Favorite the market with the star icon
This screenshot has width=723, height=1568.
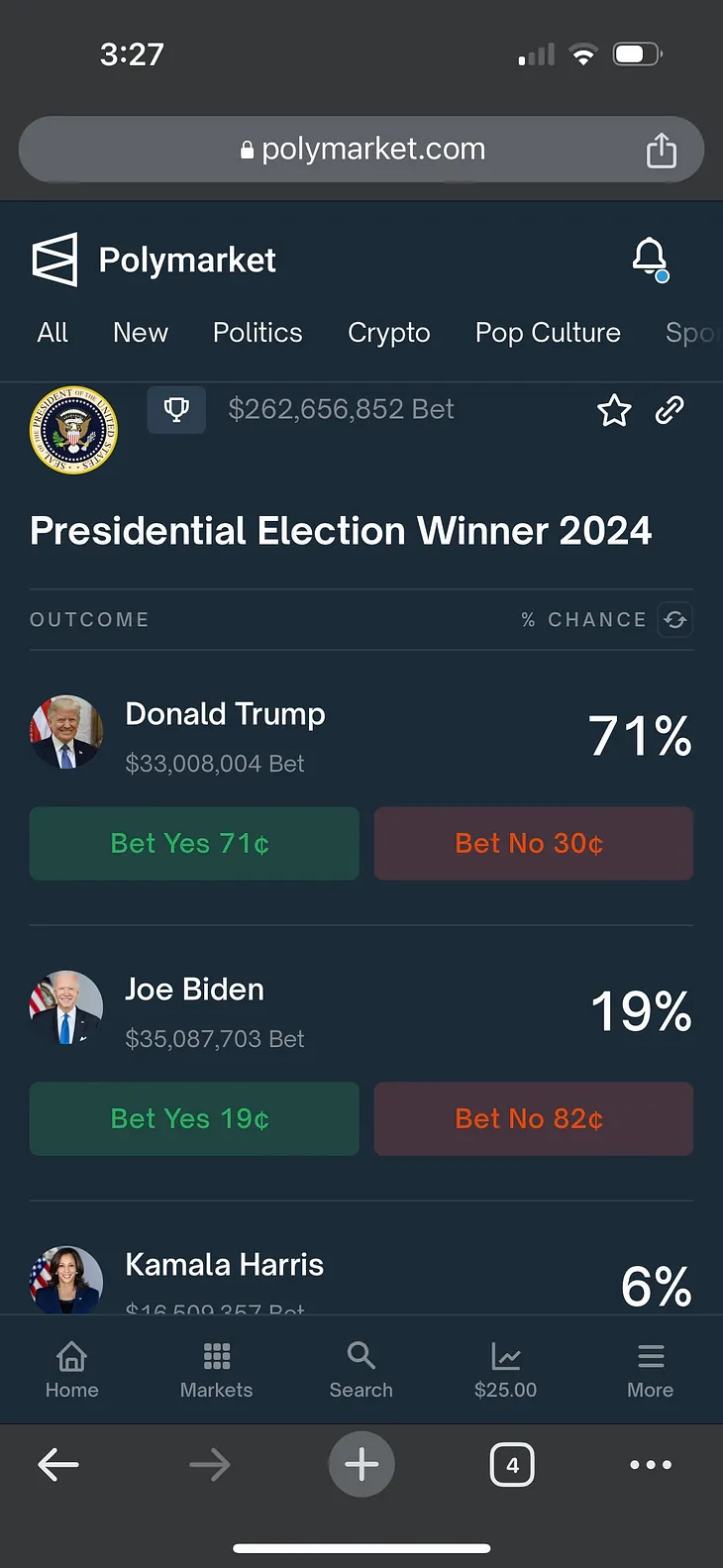614,410
